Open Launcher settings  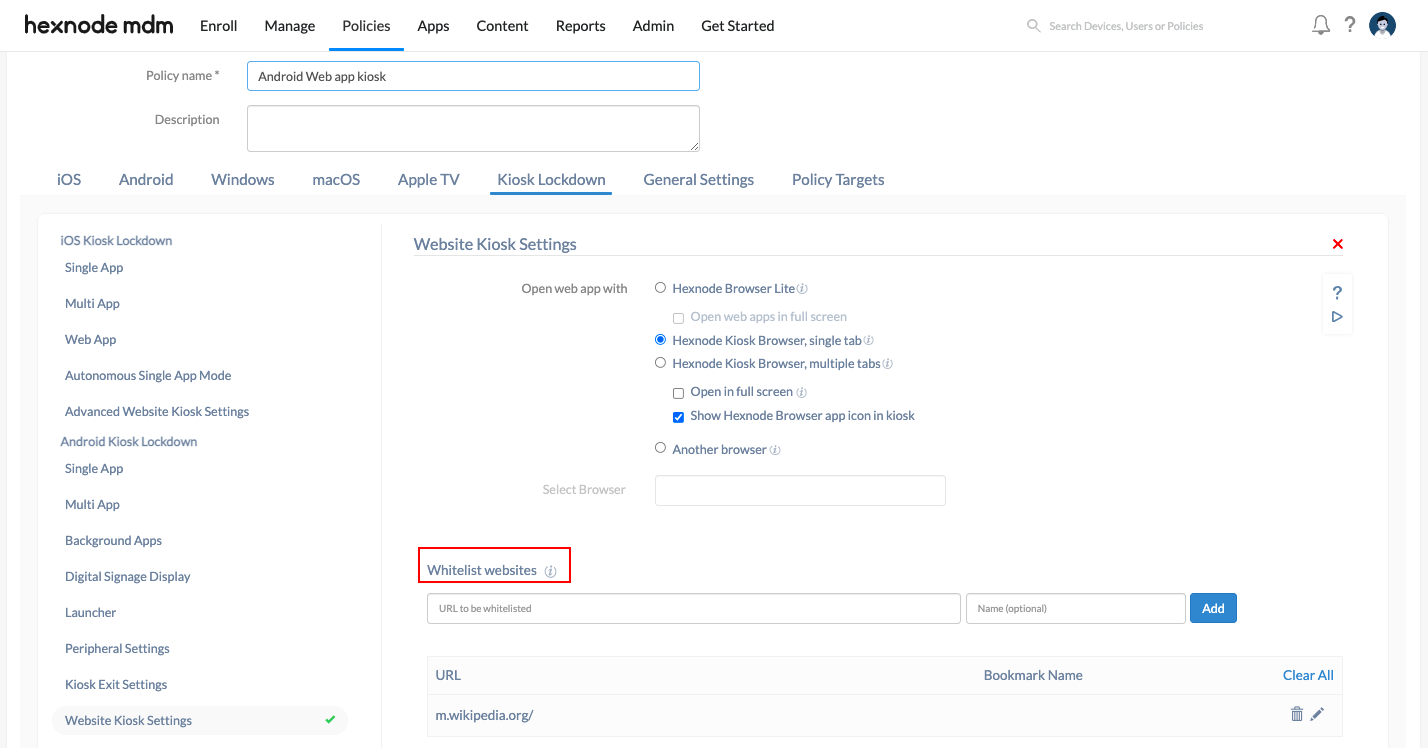tap(91, 613)
